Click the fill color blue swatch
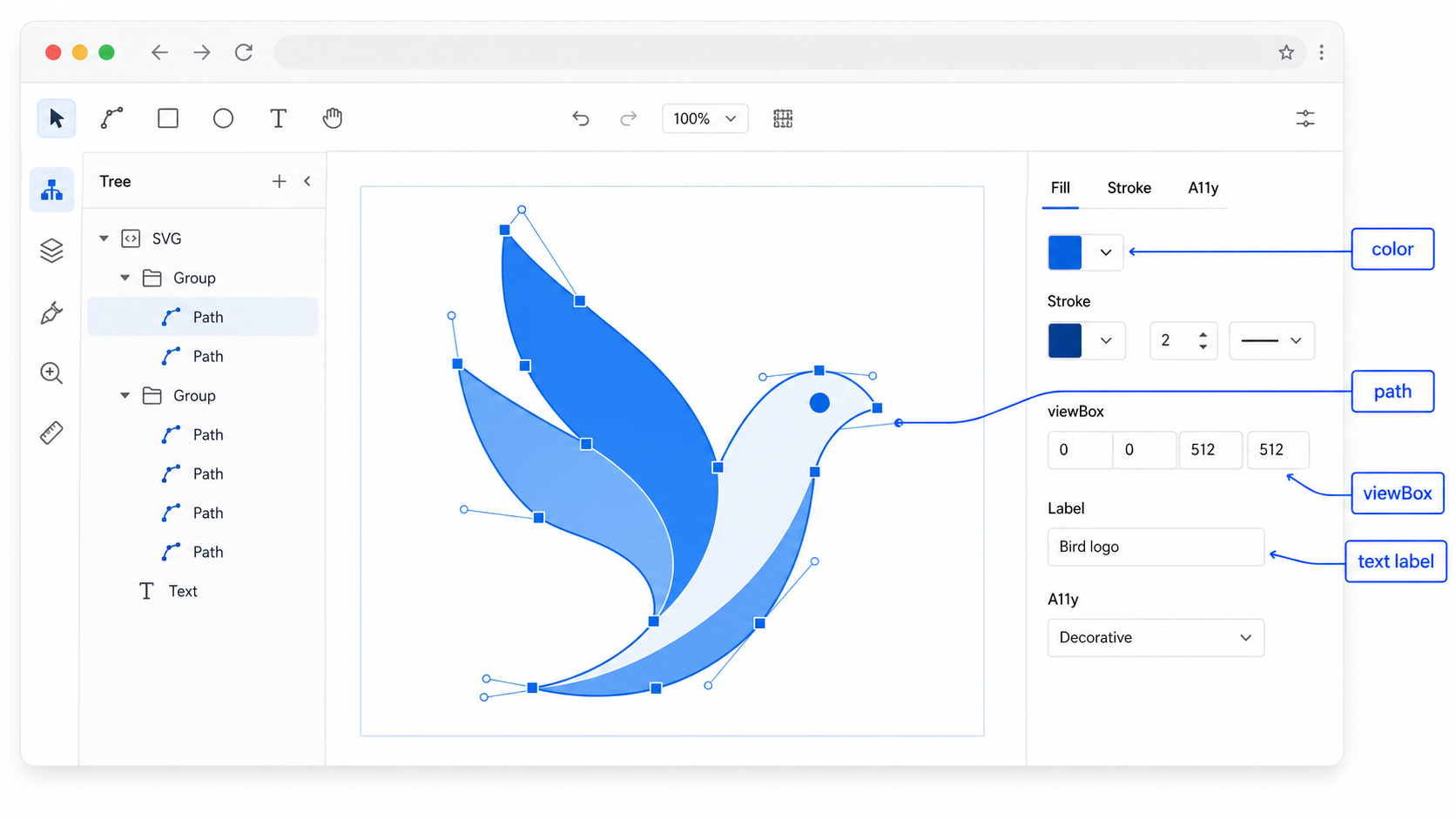The height and width of the screenshot is (819, 1456). (x=1065, y=252)
